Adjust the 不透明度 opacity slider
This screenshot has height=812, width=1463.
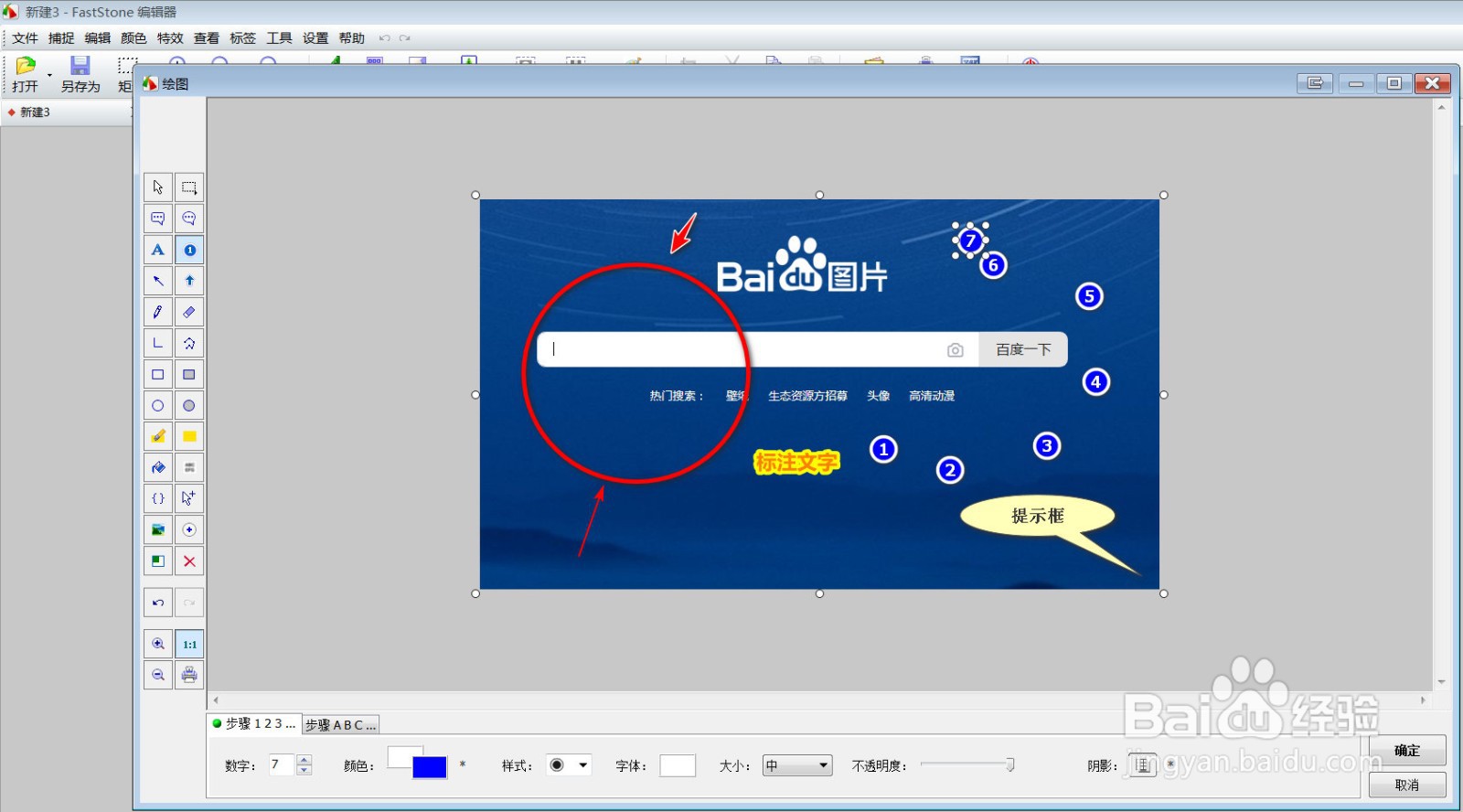(x=967, y=764)
